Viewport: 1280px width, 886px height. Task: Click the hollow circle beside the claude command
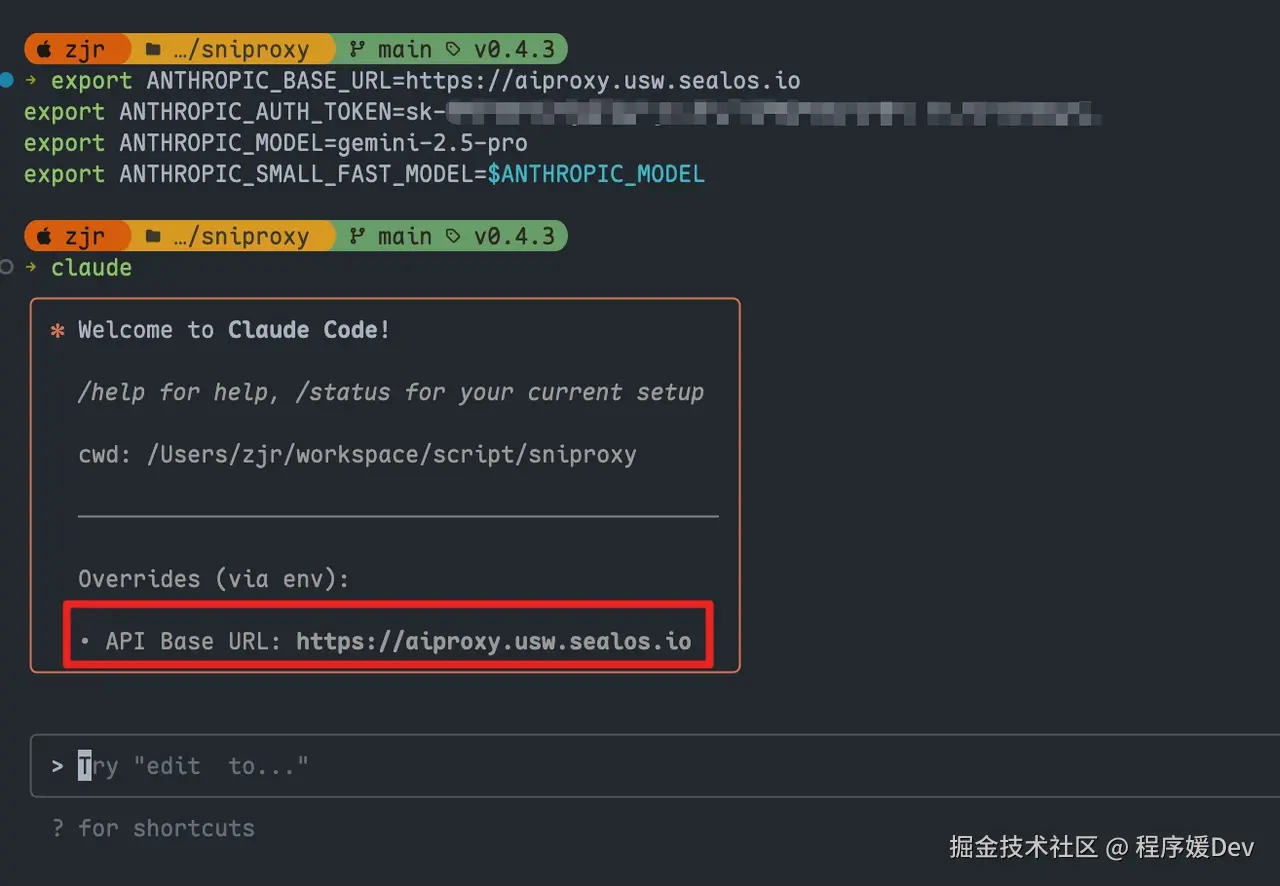click(x=7, y=267)
